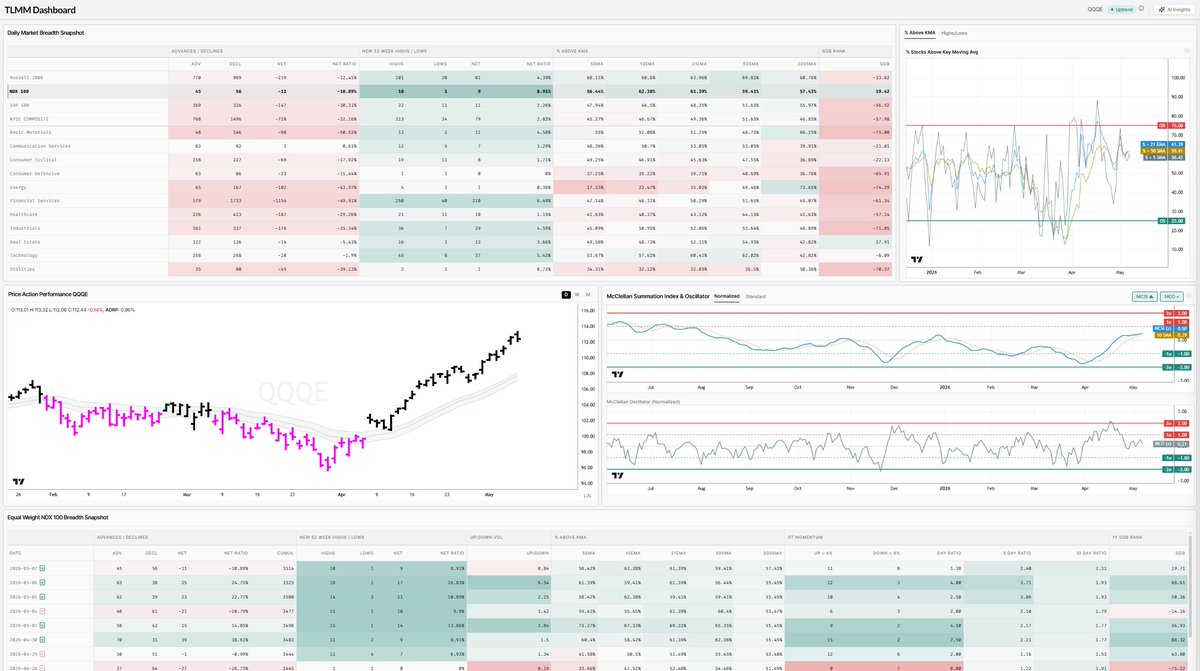Select the Consumer Defensive row
Viewport: 1200px width, 671px height.
[449, 173]
